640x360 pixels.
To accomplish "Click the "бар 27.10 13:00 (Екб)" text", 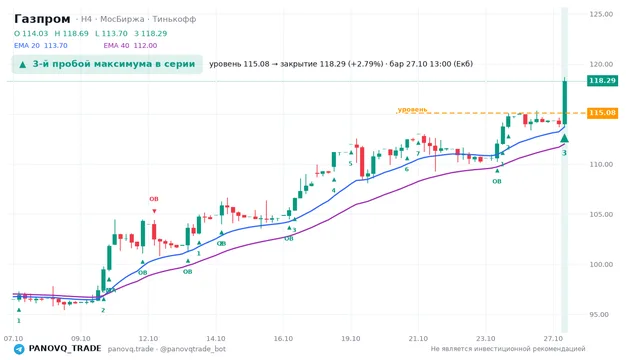I will [x=431, y=64].
